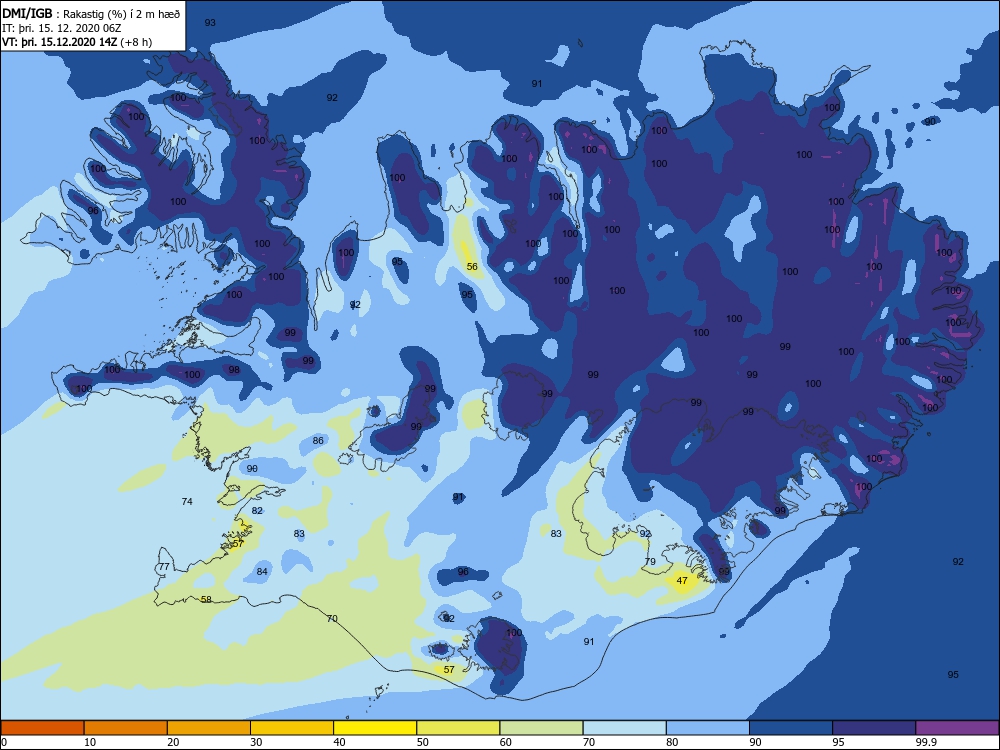The image size is (1000, 750).
Task: Click the orange 10–20 legend swatch
Action: [x=126, y=728]
